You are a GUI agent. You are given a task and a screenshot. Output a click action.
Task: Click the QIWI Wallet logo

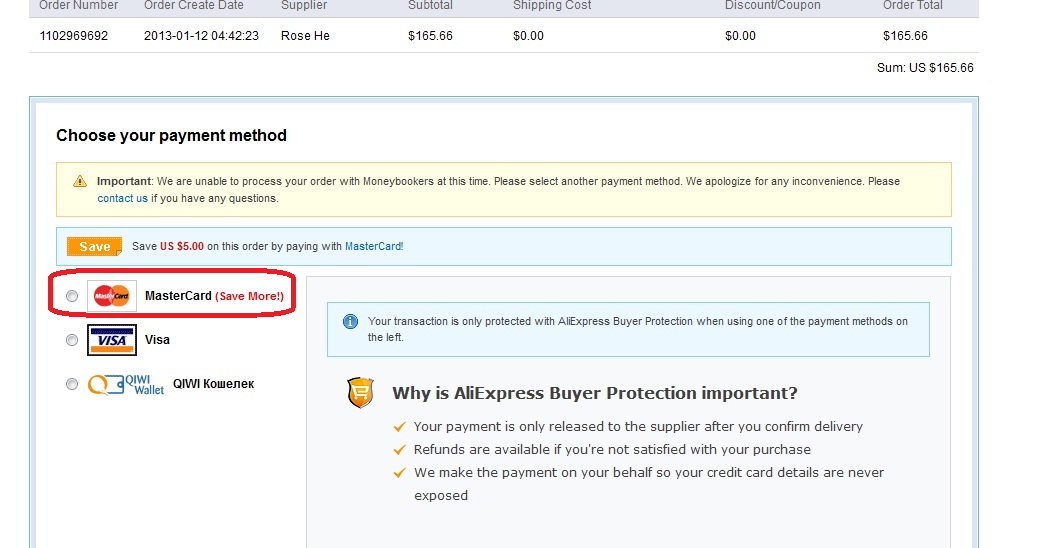click(126, 385)
